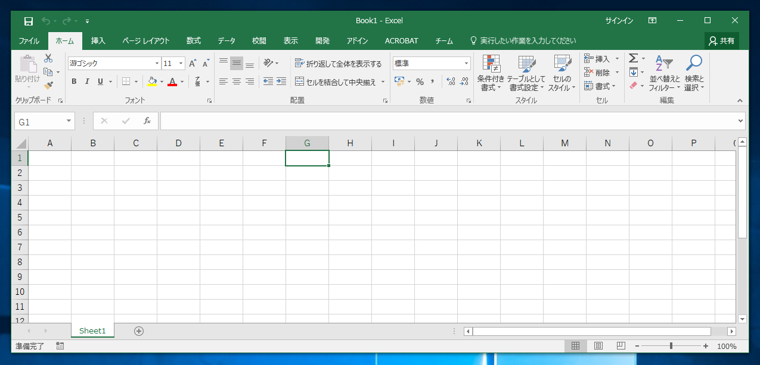
Task: Click the orientation (angled text) icon
Action: point(268,63)
